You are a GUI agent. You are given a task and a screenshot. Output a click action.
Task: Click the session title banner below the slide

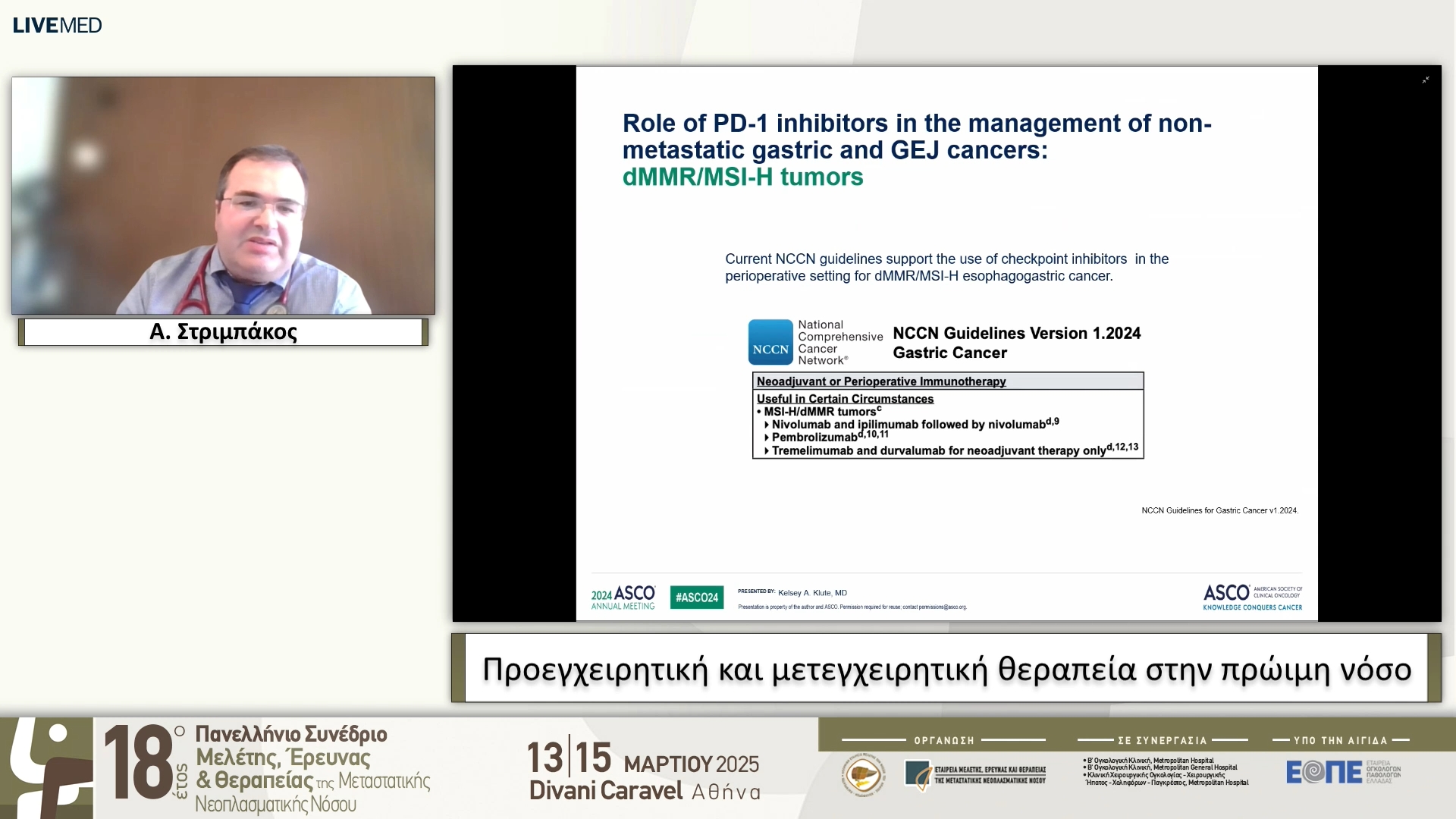[x=946, y=669]
